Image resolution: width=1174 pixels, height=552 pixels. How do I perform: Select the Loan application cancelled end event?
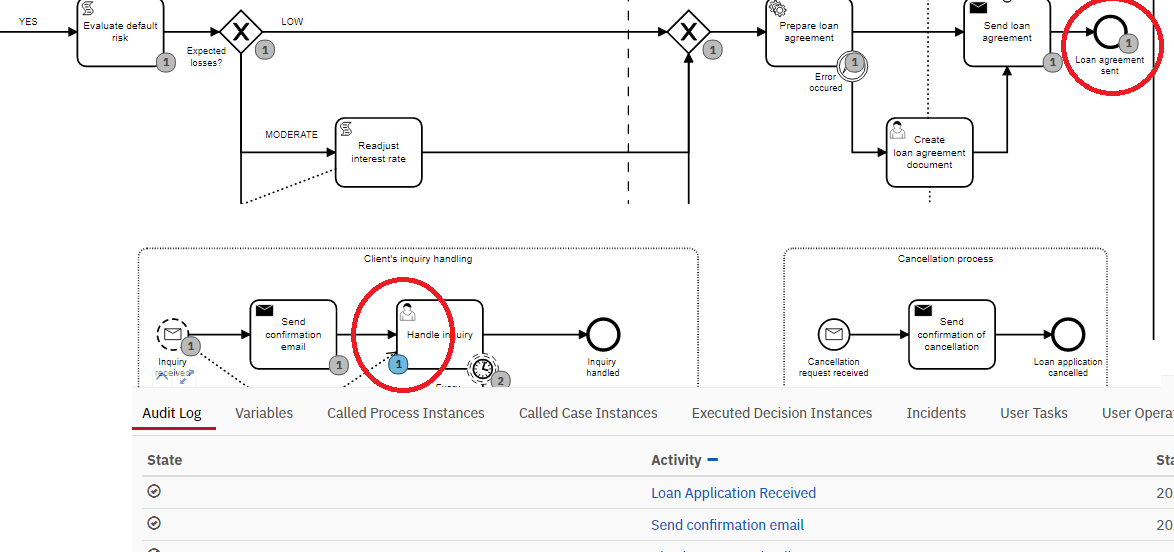click(x=1068, y=334)
